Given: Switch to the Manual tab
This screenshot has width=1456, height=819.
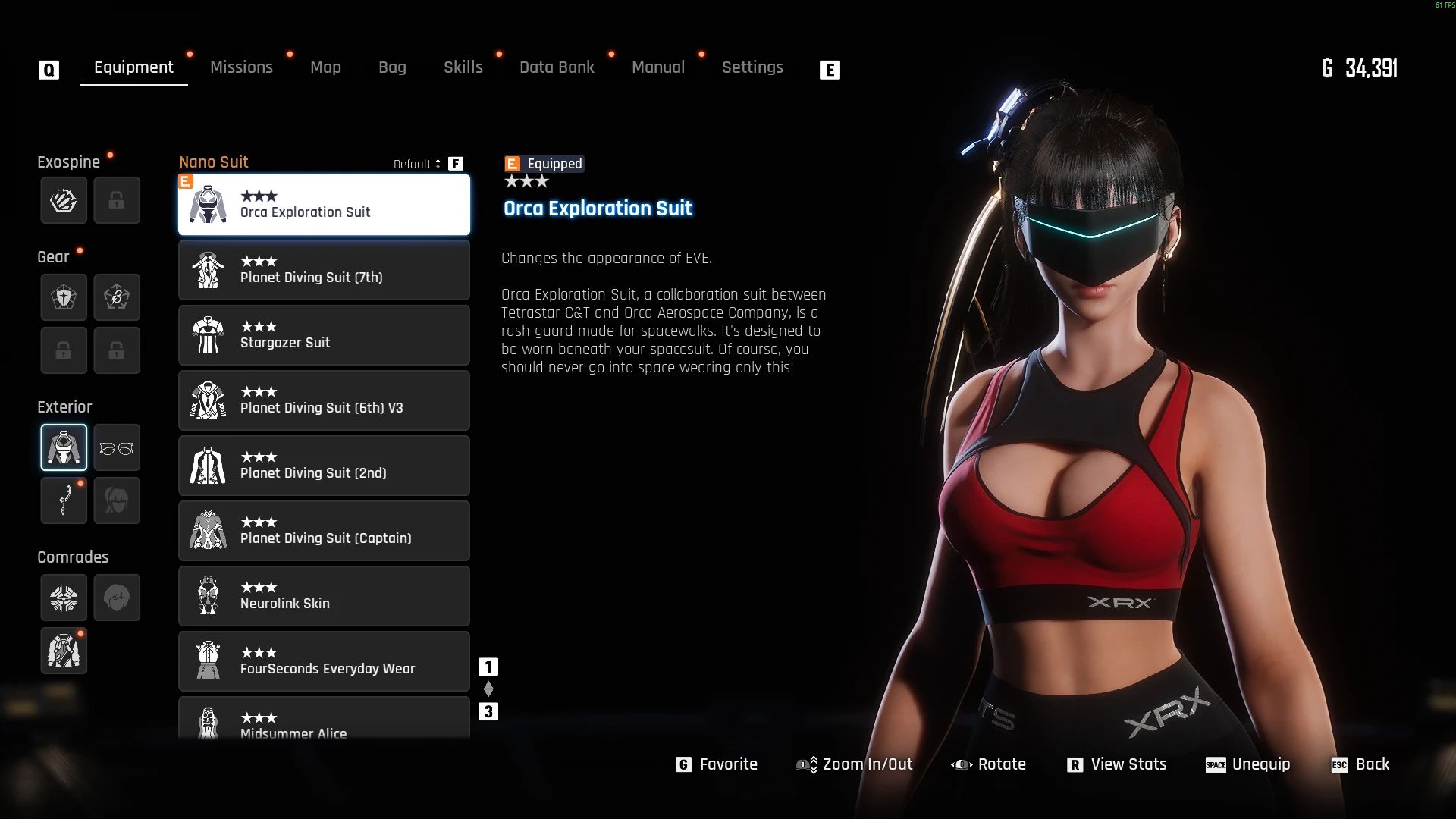Looking at the screenshot, I should coord(658,67).
